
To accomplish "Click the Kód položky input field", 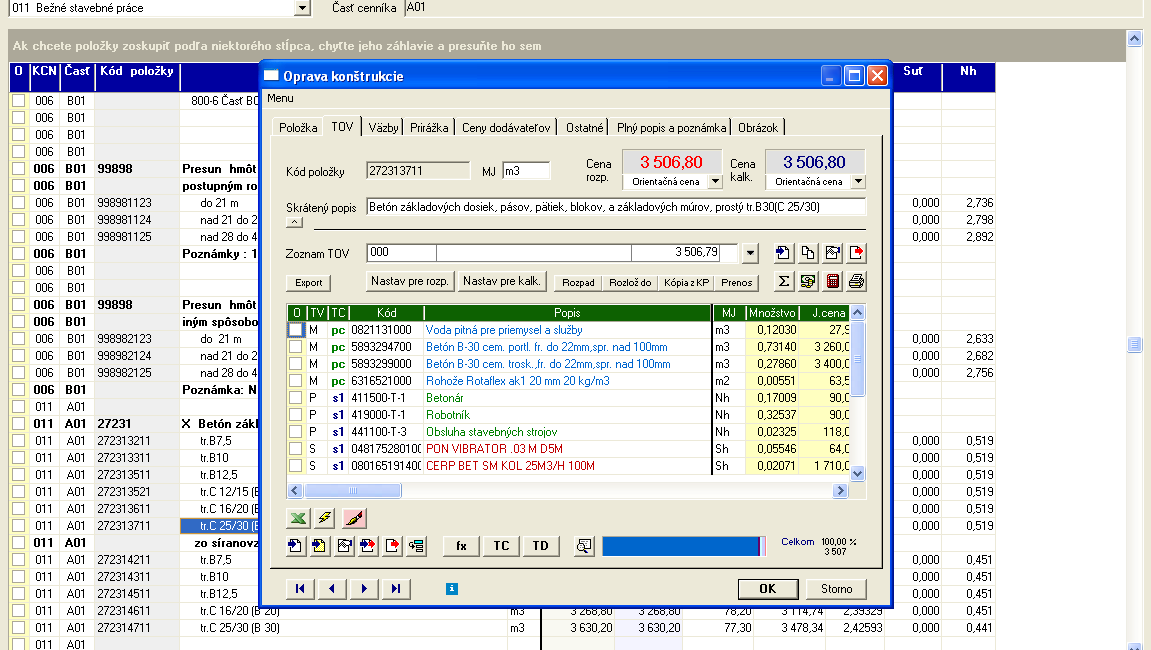I will 418,171.
